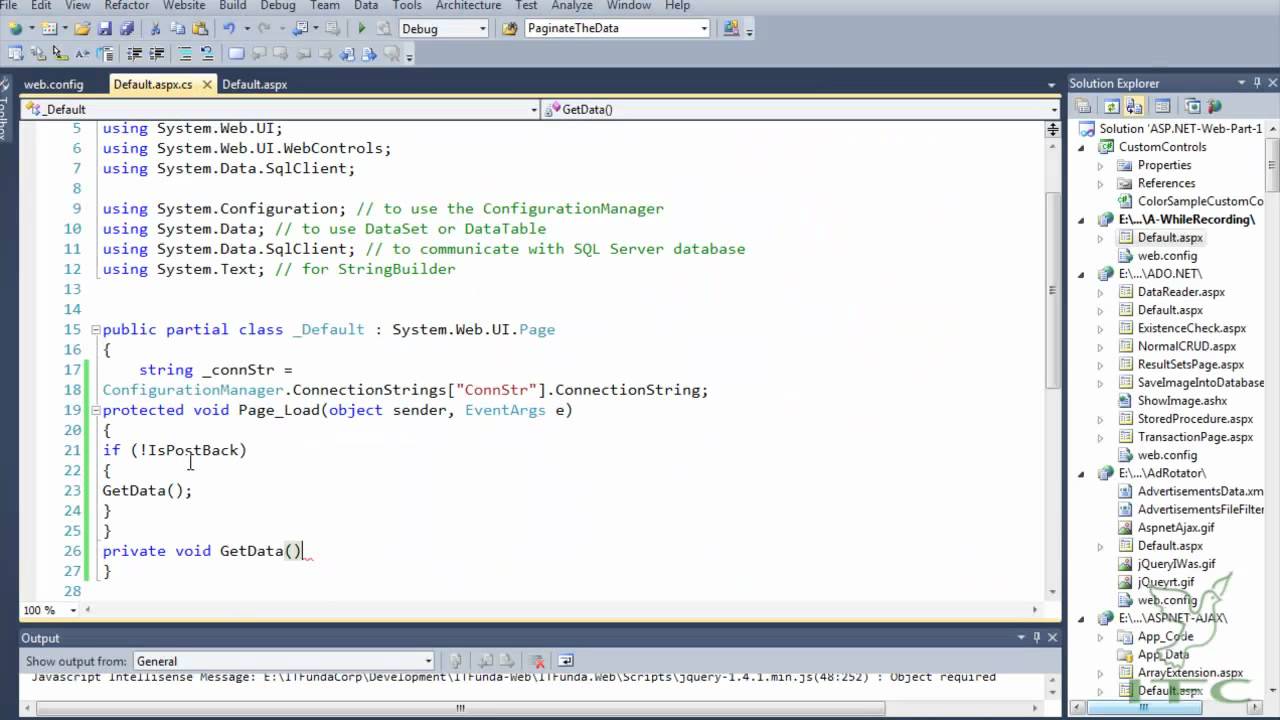Click the code editor vertical scrollbar
The height and width of the screenshot is (720, 1280).
[x=1053, y=290]
